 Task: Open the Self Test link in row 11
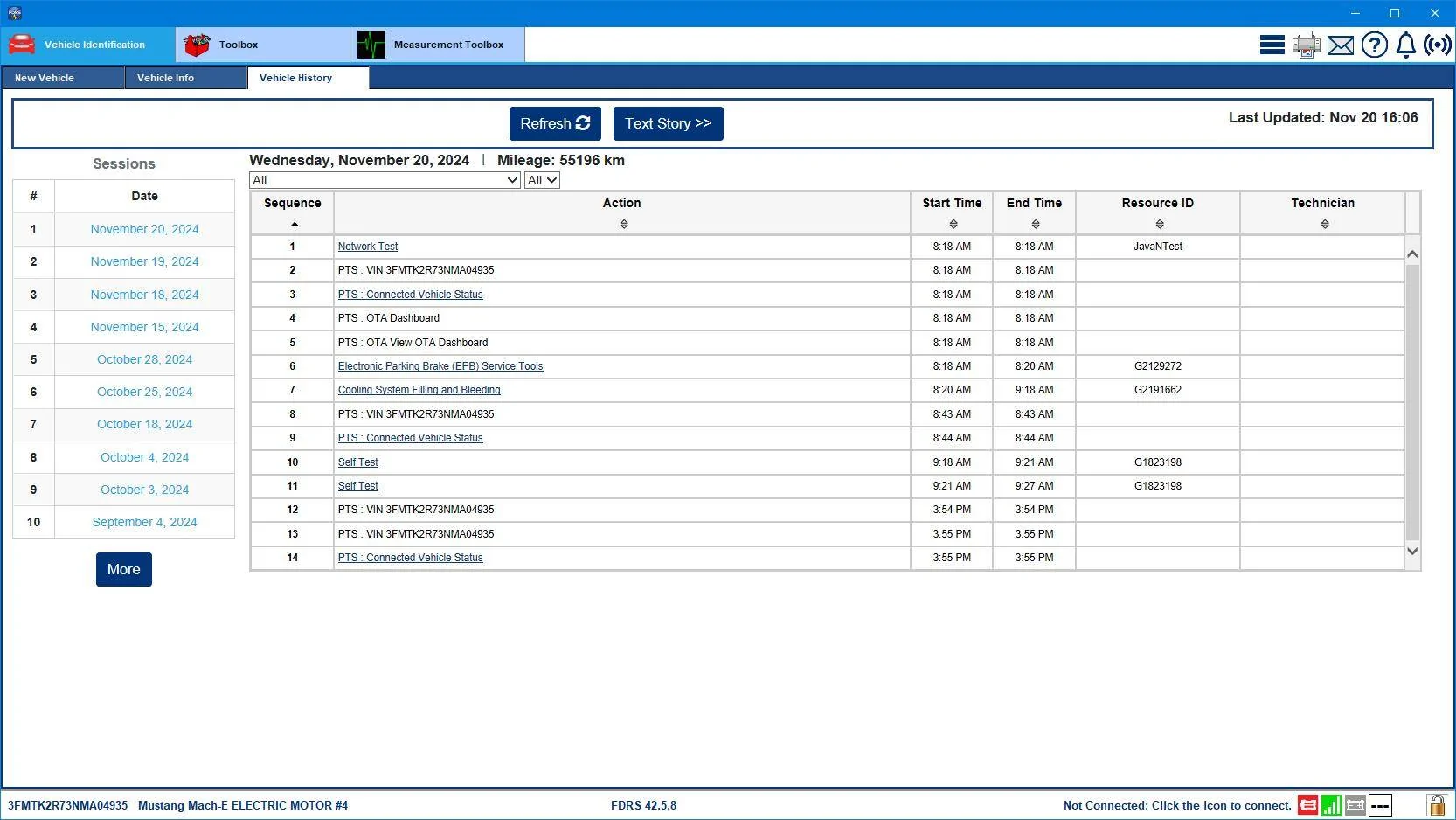pyautogui.click(x=358, y=486)
